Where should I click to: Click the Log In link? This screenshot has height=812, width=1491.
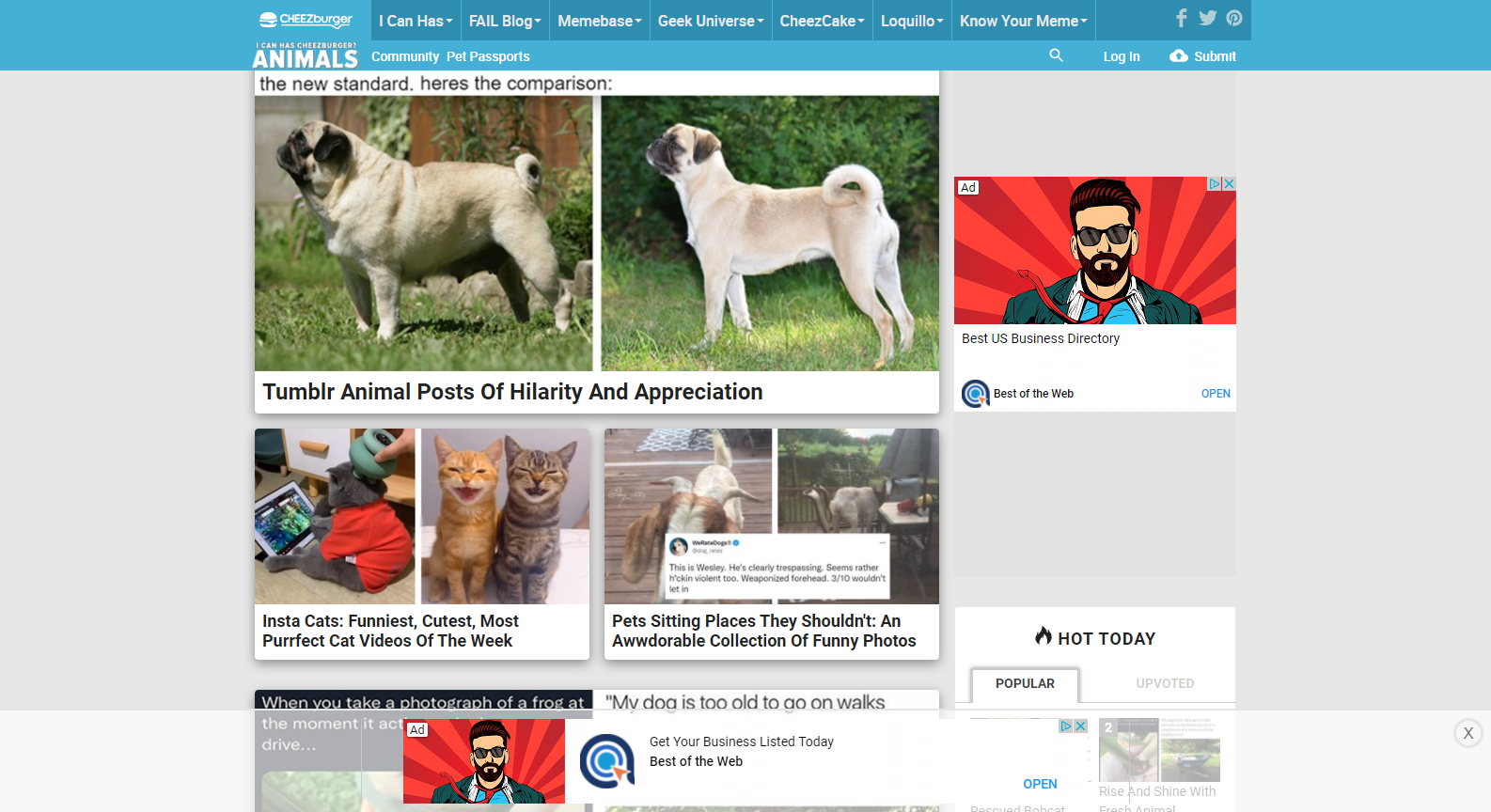pyautogui.click(x=1121, y=56)
